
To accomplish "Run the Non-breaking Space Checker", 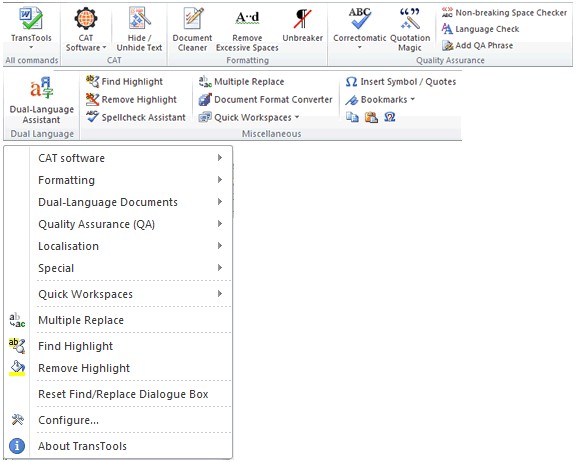I will tap(504, 13).
